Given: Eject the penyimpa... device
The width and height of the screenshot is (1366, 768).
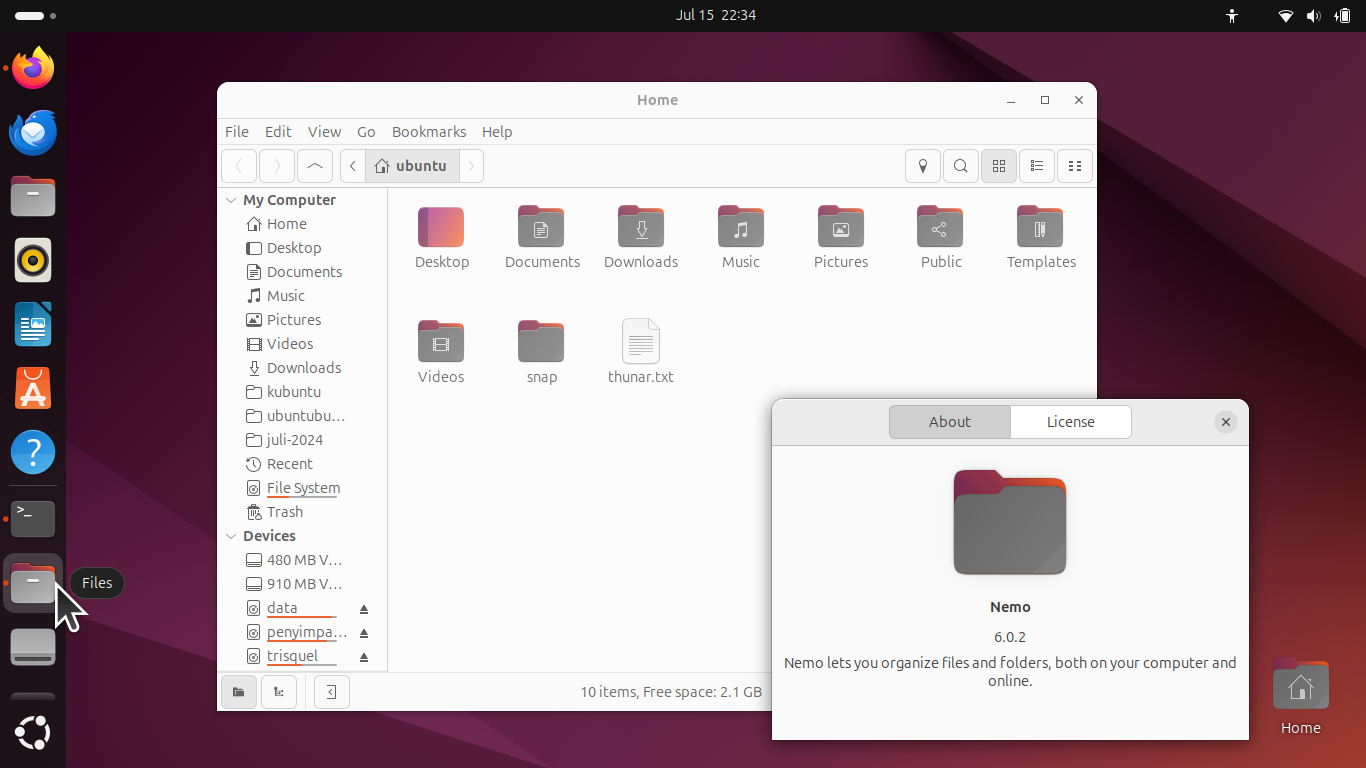Looking at the screenshot, I should pyautogui.click(x=364, y=632).
